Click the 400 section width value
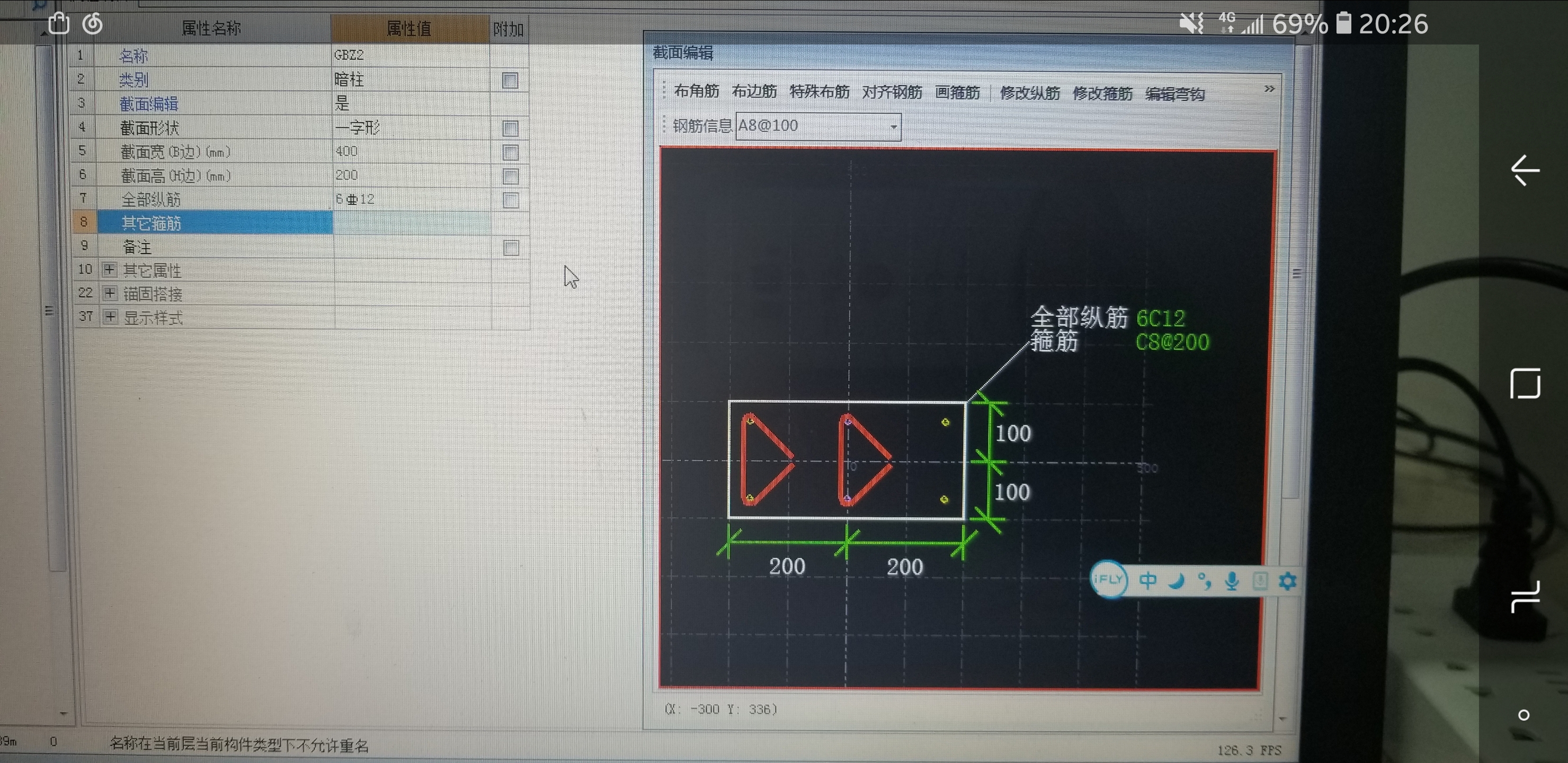 pyautogui.click(x=411, y=151)
